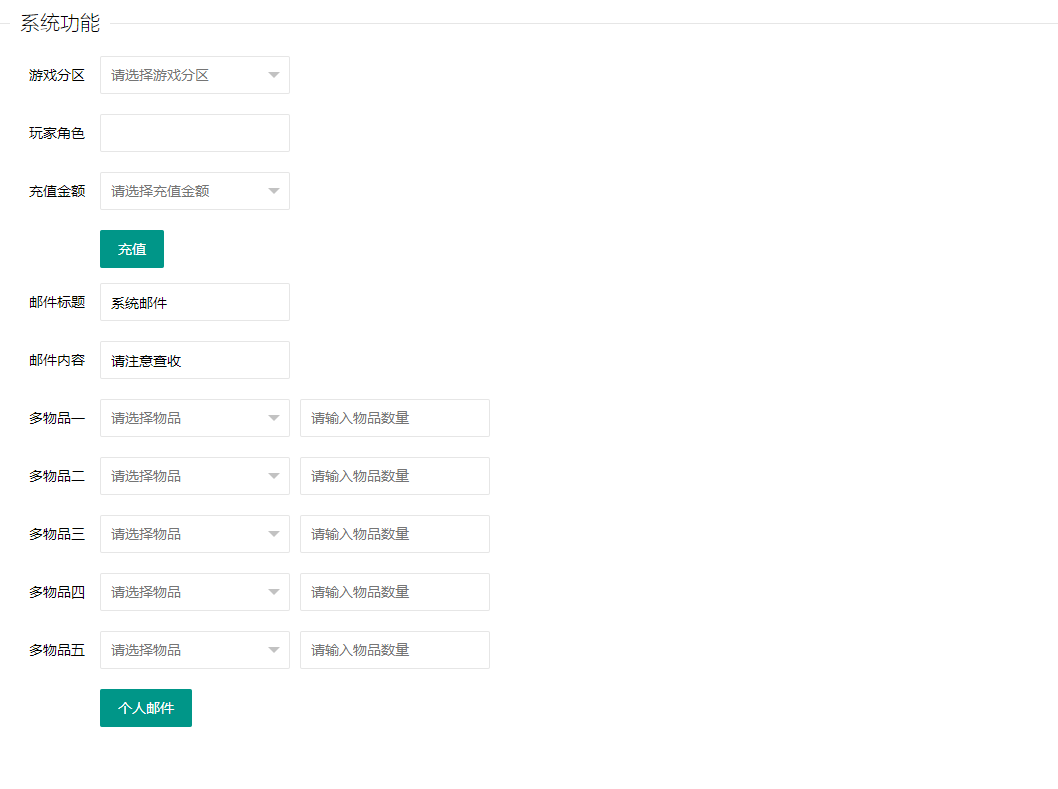Open the 多物品一 item dropdown

[185, 418]
